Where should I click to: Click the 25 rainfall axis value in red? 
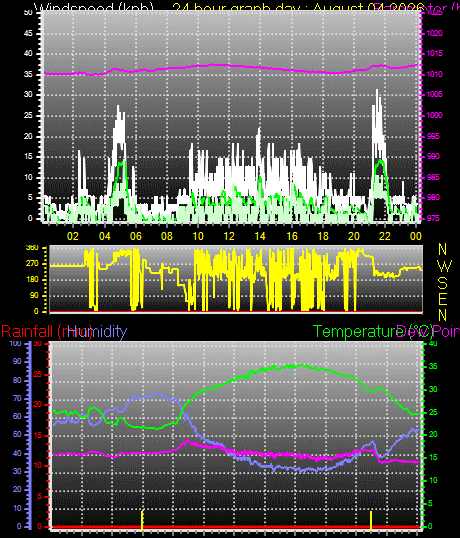coord(38,374)
